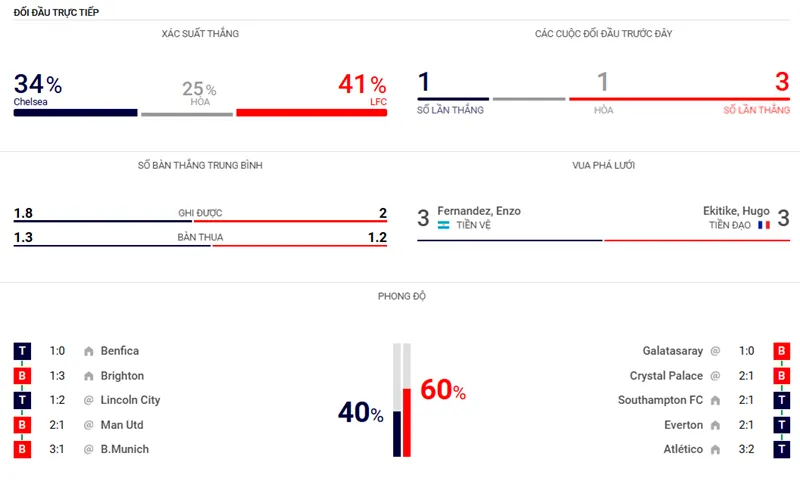Click the navy Chelsea 34% win probability bar
Image resolution: width=800 pixels, height=481 pixels.
point(75,113)
